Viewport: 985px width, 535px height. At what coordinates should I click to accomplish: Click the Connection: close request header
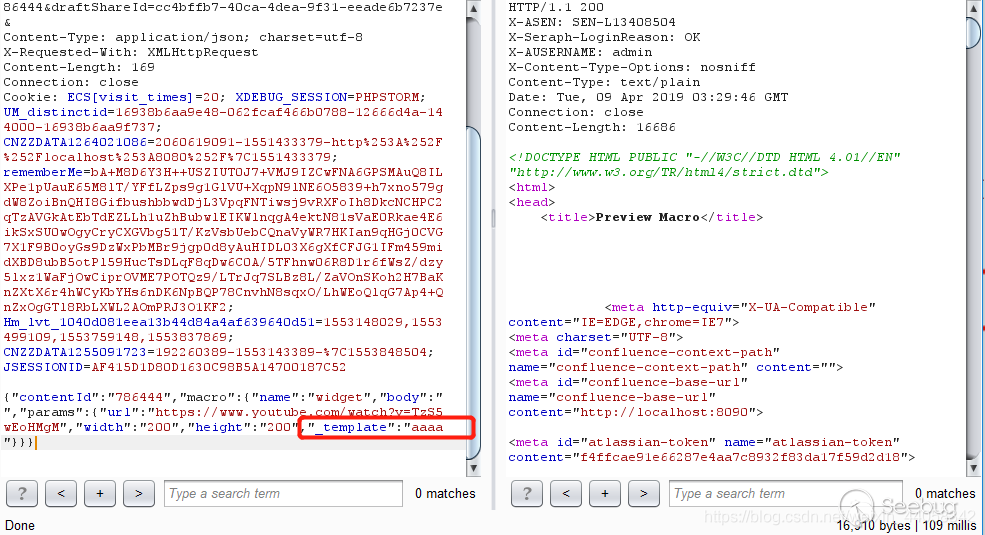71,82
